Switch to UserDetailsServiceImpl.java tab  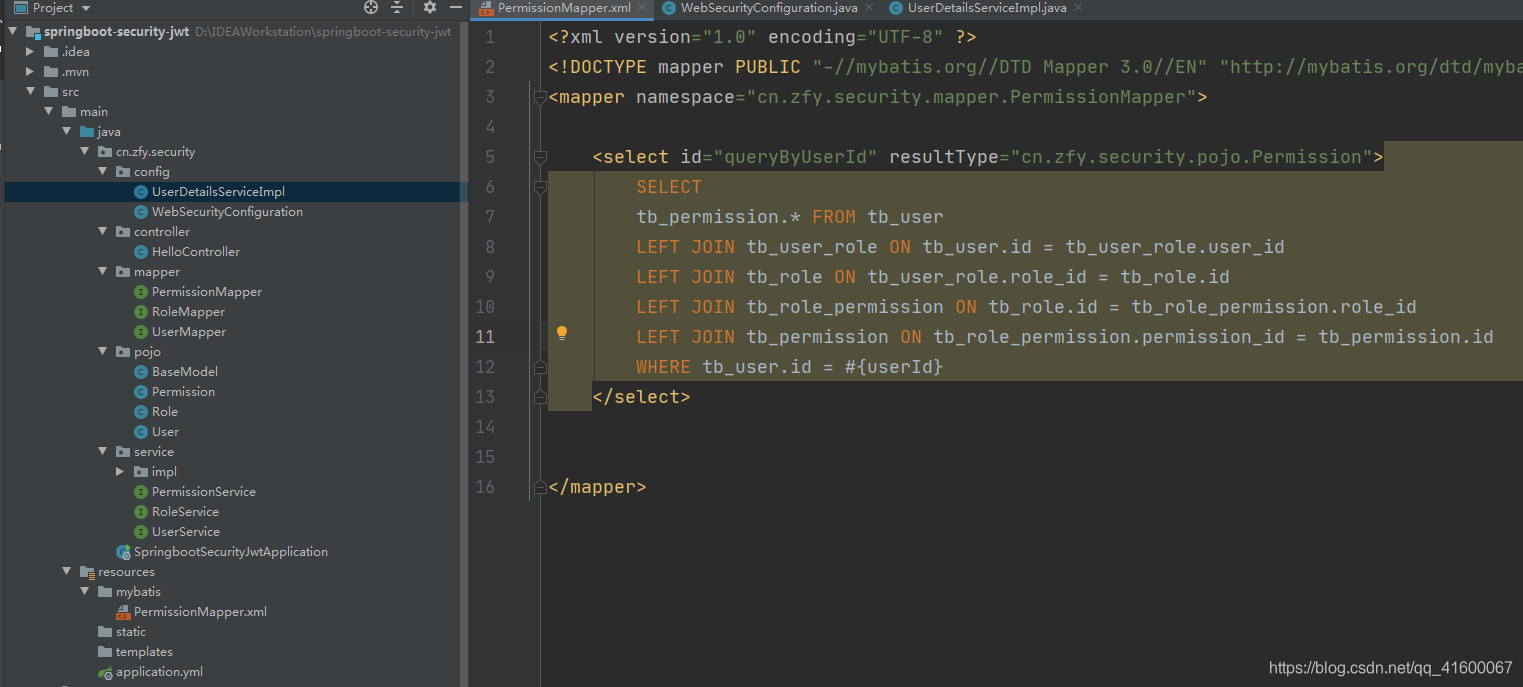[x=987, y=7]
